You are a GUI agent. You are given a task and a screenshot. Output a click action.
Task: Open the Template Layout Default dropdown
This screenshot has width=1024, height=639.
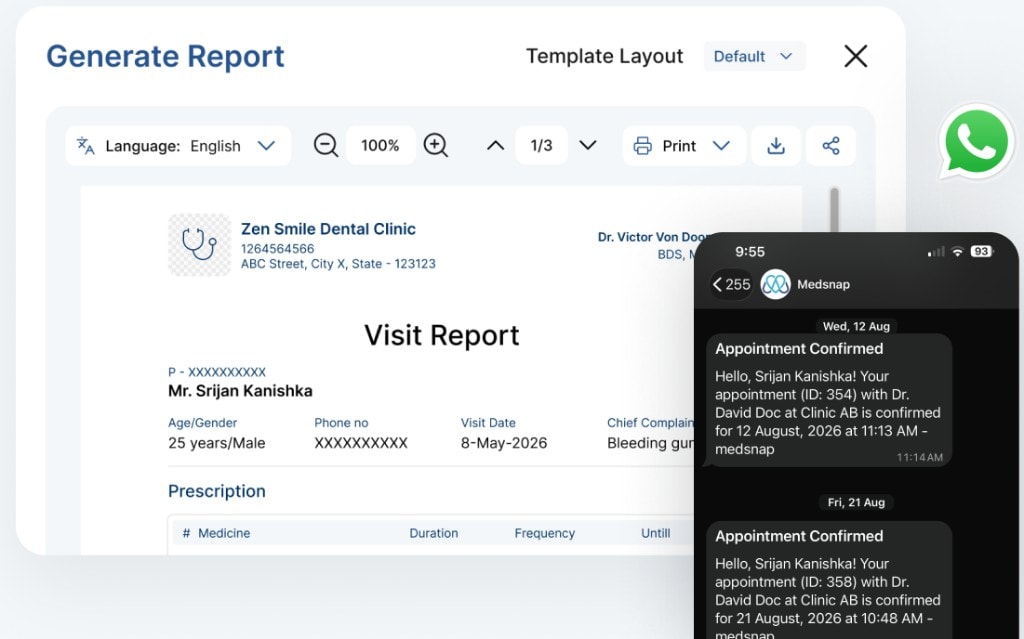coord(754,56)
